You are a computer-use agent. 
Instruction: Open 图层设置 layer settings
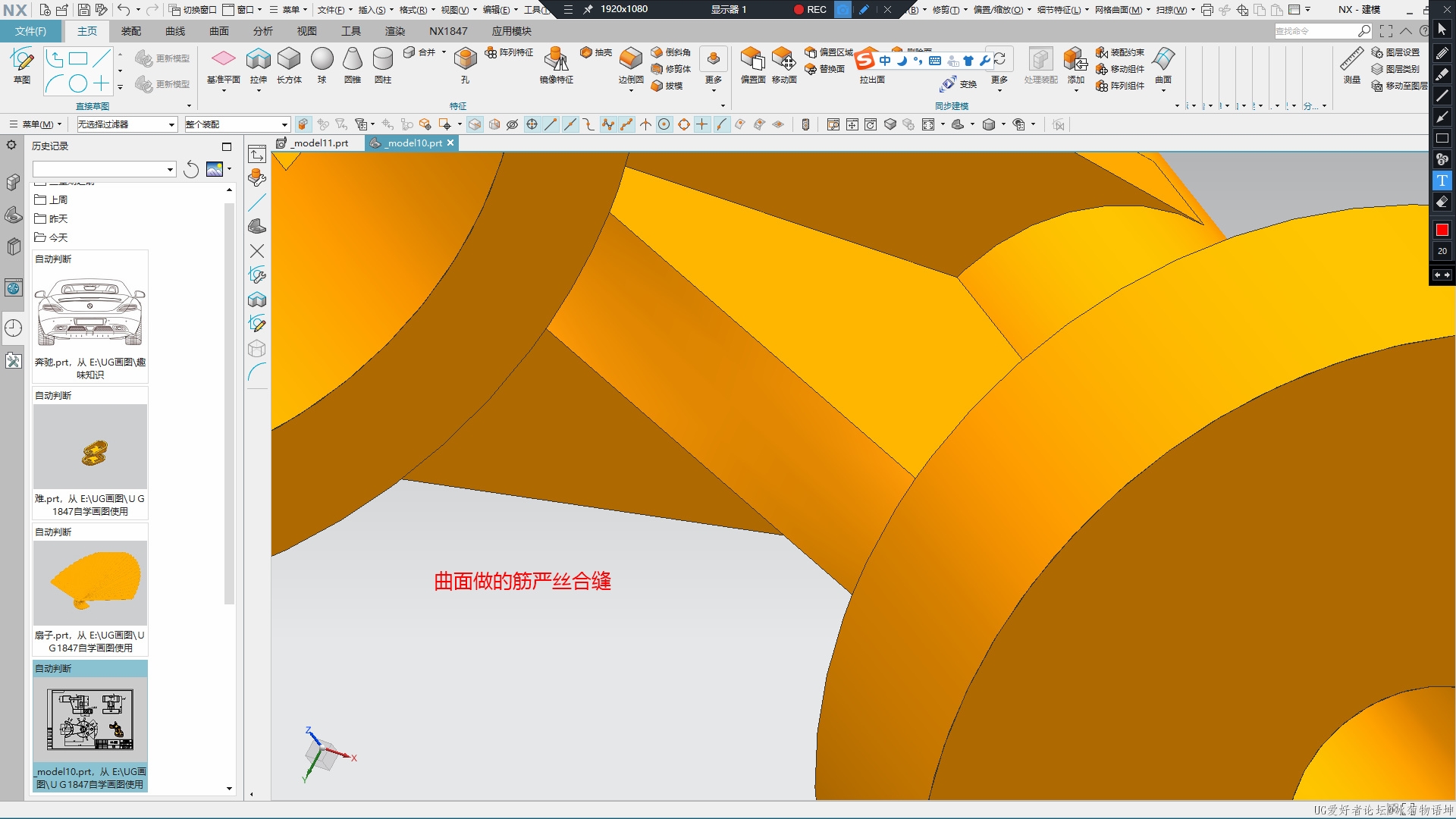pyautogui.click(x=1395, y=52)
